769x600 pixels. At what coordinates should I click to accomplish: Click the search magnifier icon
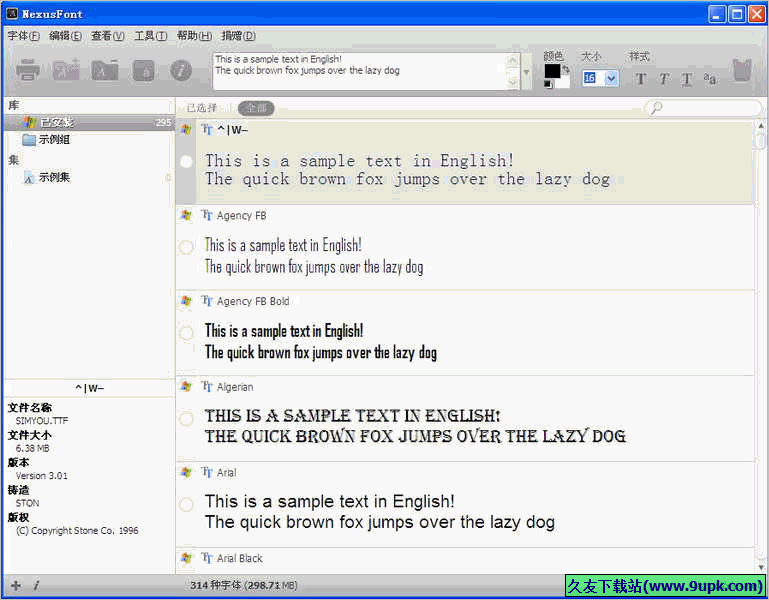(x=657, y=107)
